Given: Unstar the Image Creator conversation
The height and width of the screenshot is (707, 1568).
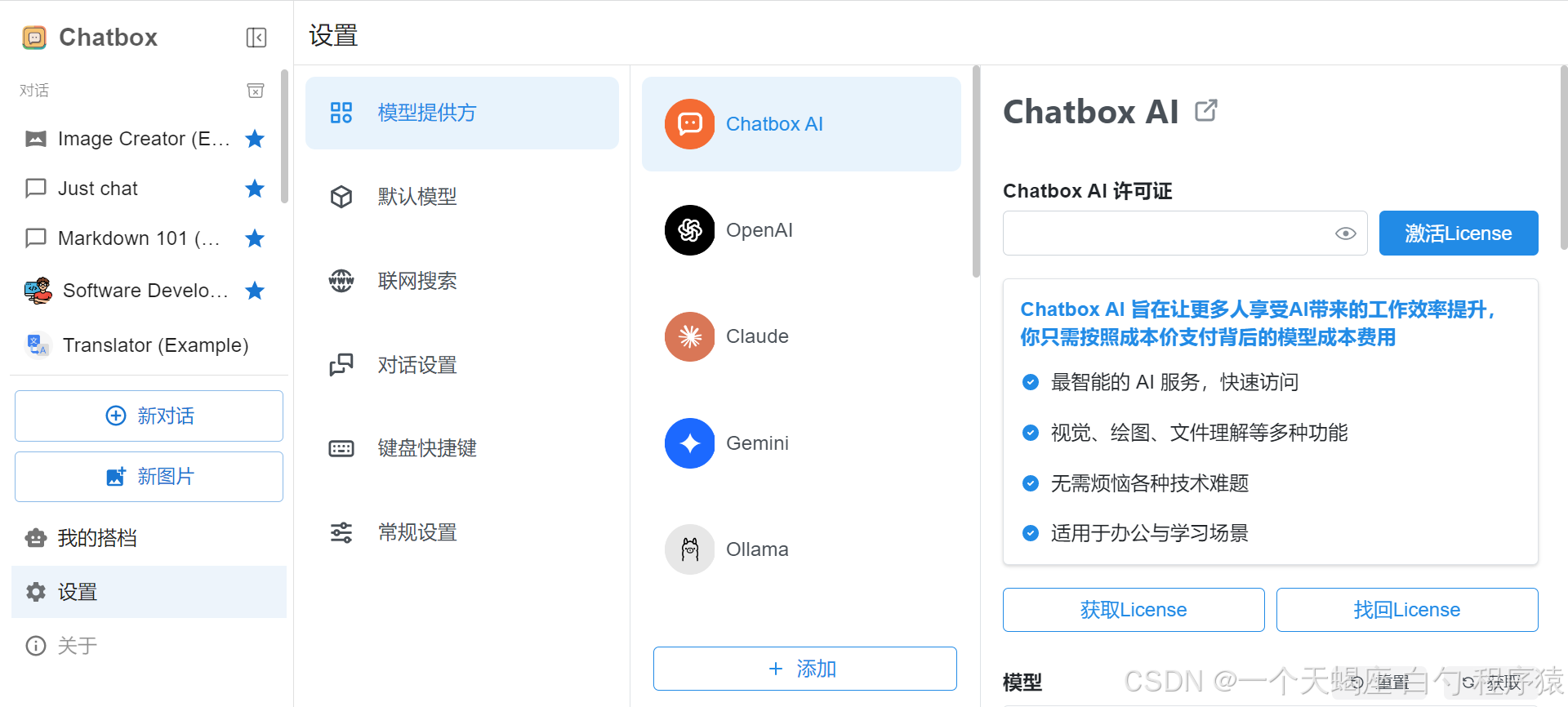Looking at the screenshot, I should click(255, 139).
